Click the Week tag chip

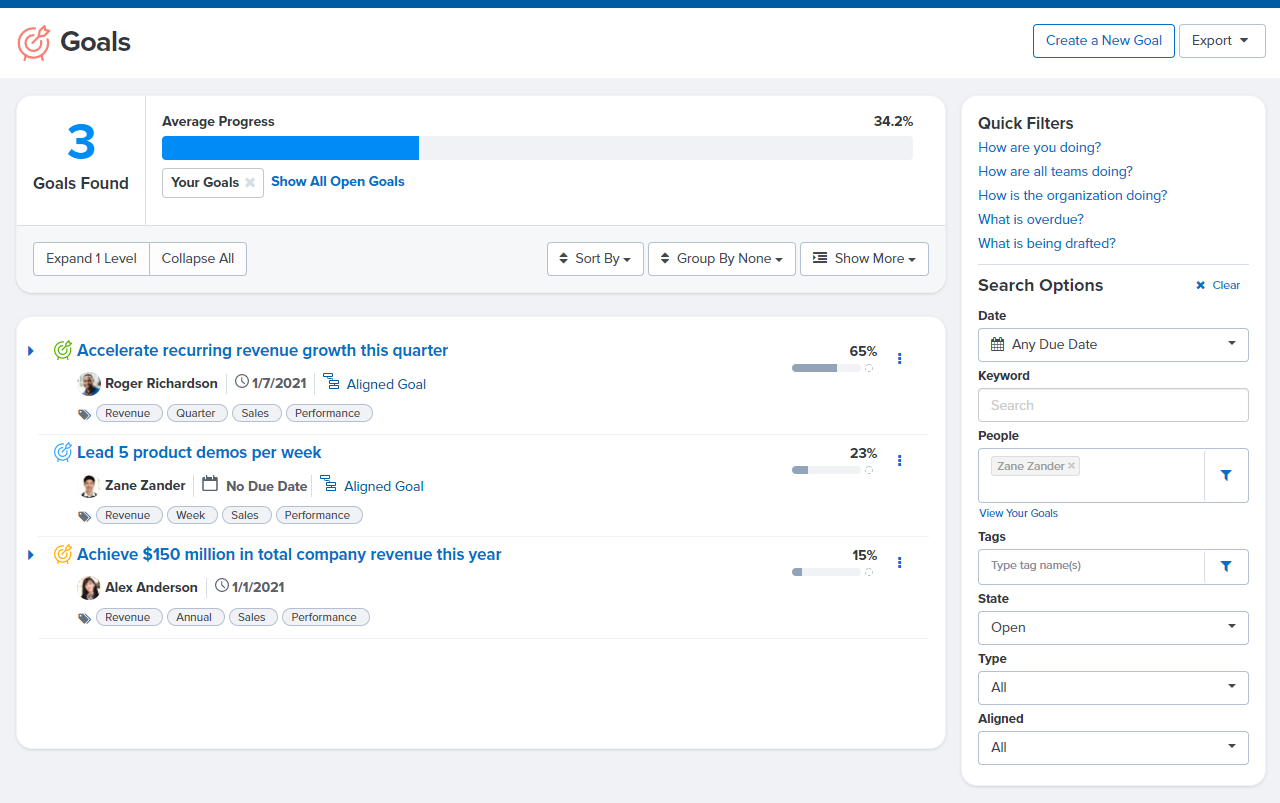click(191, 516)
